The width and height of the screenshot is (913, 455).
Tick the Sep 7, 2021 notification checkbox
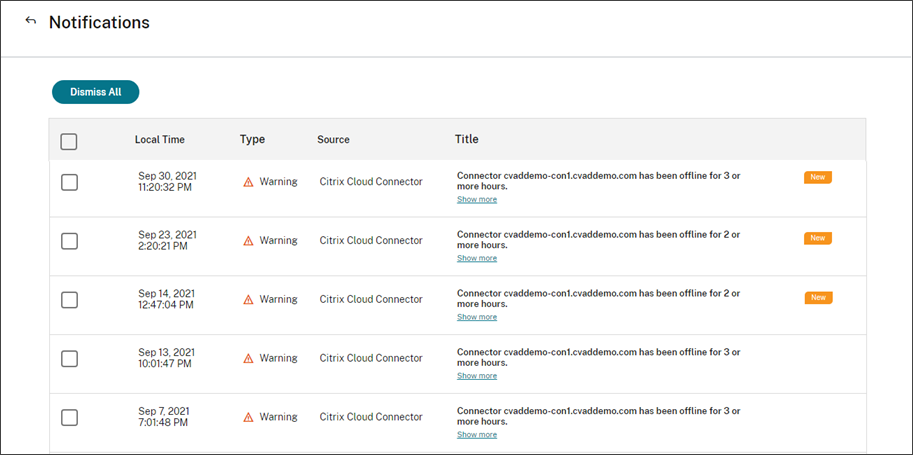[69, 417]
